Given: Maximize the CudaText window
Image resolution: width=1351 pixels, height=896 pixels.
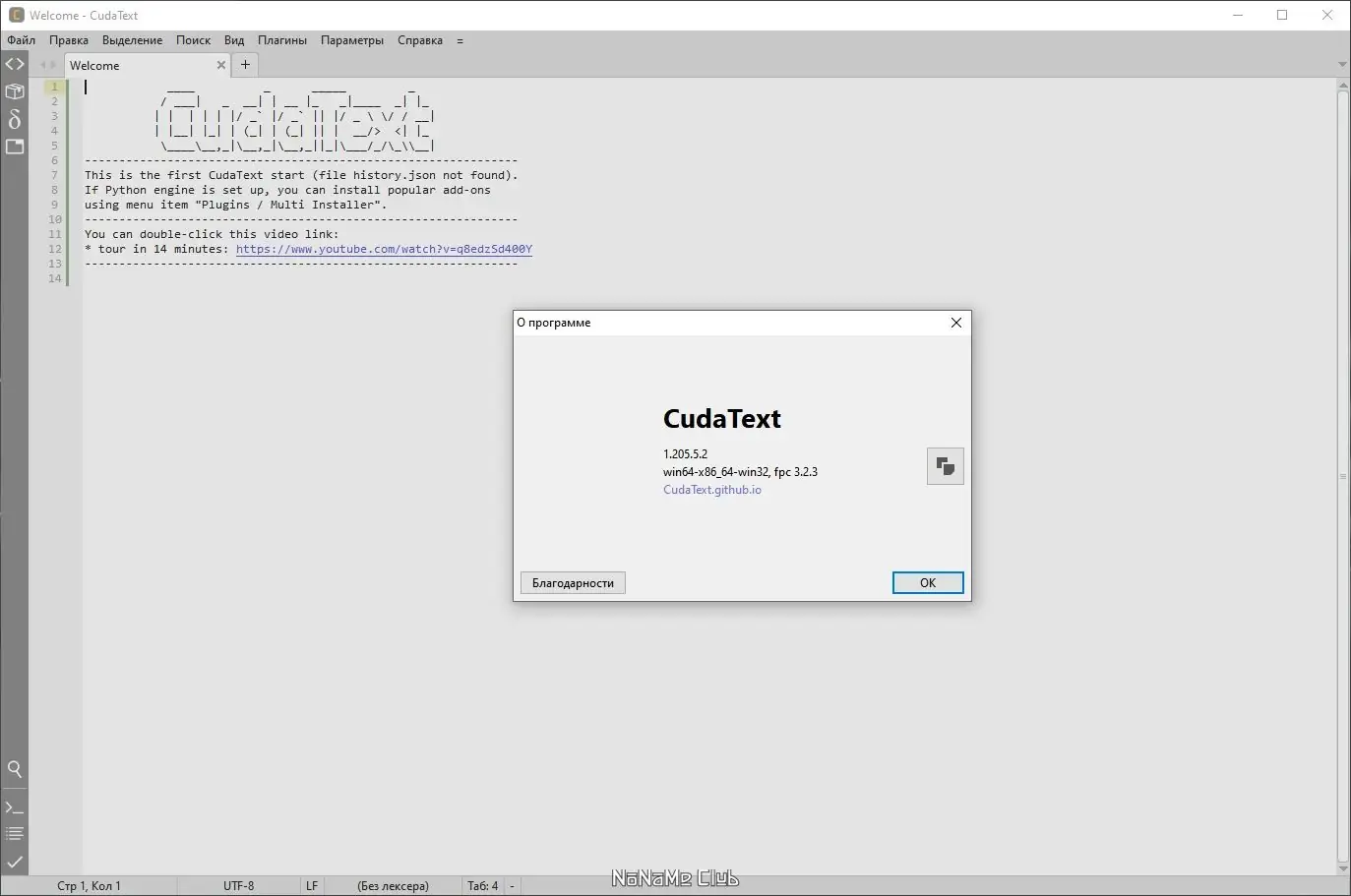Looking at the screenshot, I should [1282, 15].
